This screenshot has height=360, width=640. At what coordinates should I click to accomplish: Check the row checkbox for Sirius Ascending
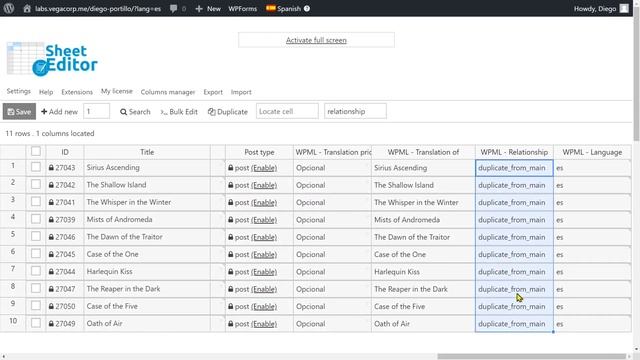click(x=36, y=167)
